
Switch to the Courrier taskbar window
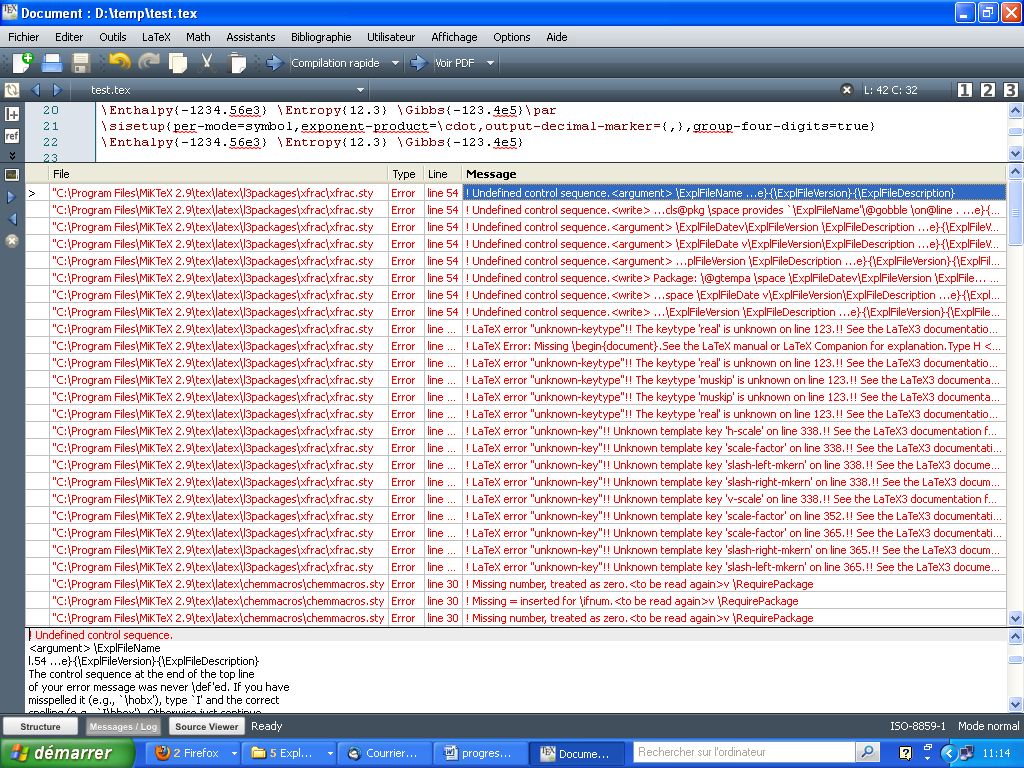pyautogui.click(x=385, y=753)
